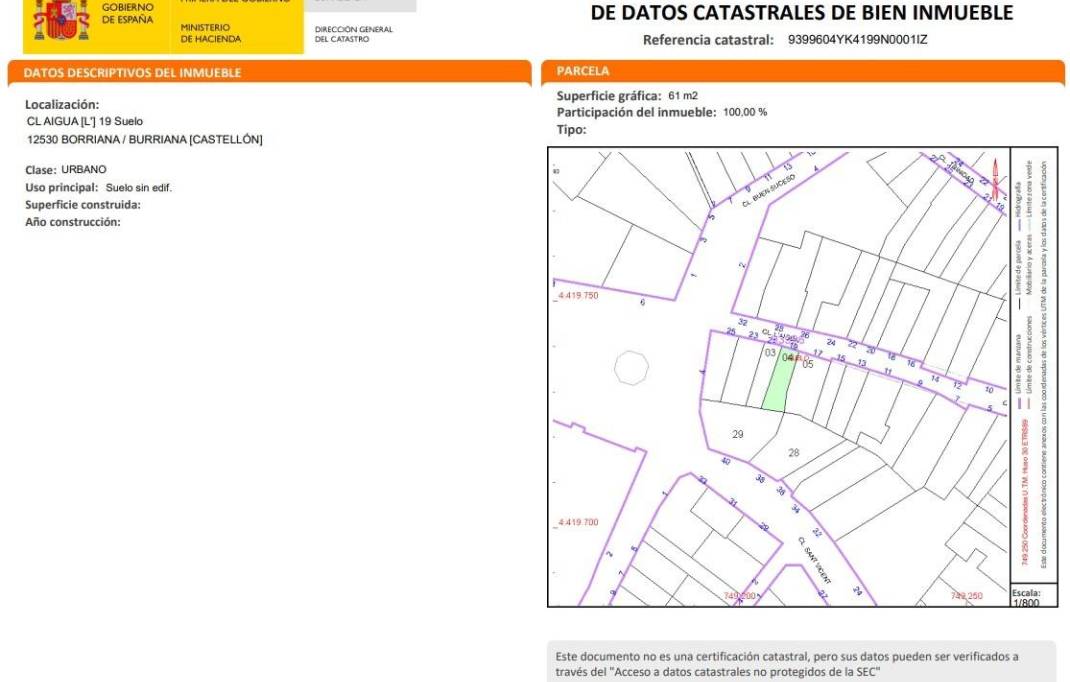Click the '4.419.700' coordinate label on map

577,522
